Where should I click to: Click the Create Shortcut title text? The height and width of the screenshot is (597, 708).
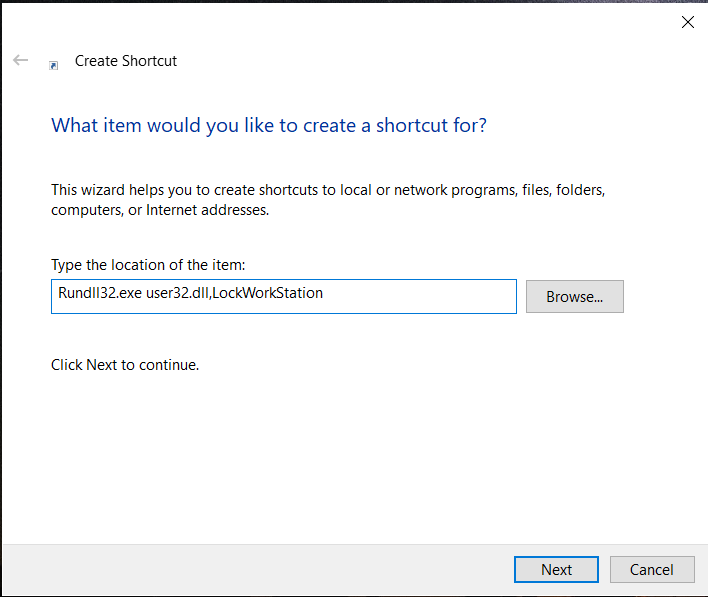(126, 61)
